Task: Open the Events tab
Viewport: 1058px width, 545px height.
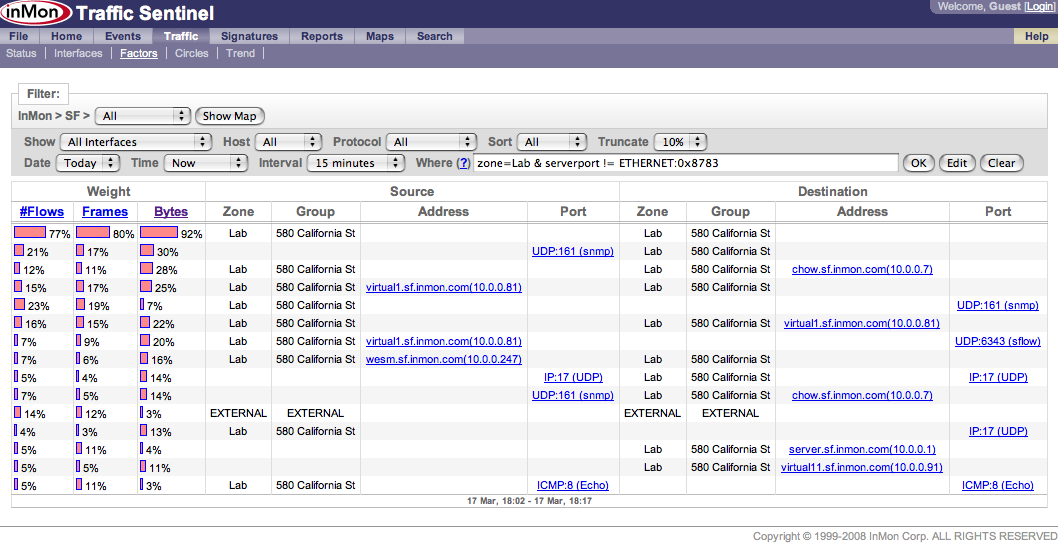Action: (x=123, y=36)
